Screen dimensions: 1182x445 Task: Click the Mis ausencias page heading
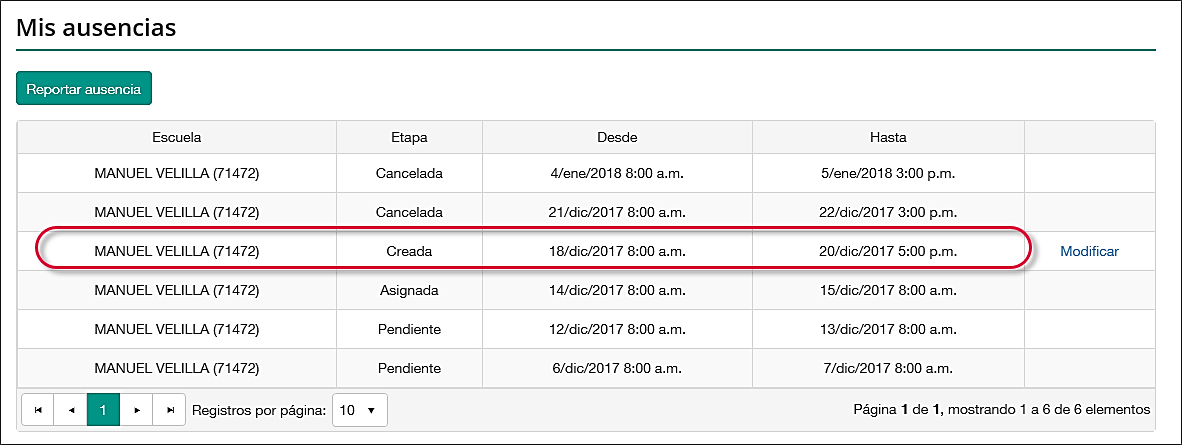tap(97, 28)
